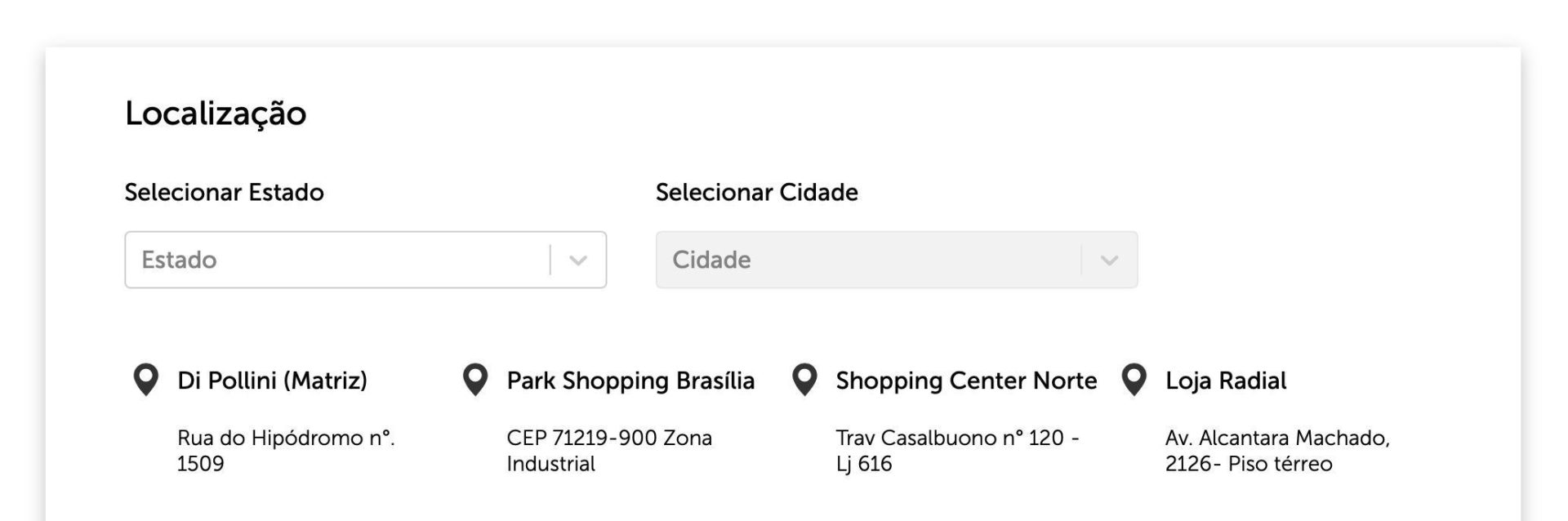Click the map pin beside Di Pollini (Matriz)
This screenshot has width=1568, height=521.
[x=146, y=380]
